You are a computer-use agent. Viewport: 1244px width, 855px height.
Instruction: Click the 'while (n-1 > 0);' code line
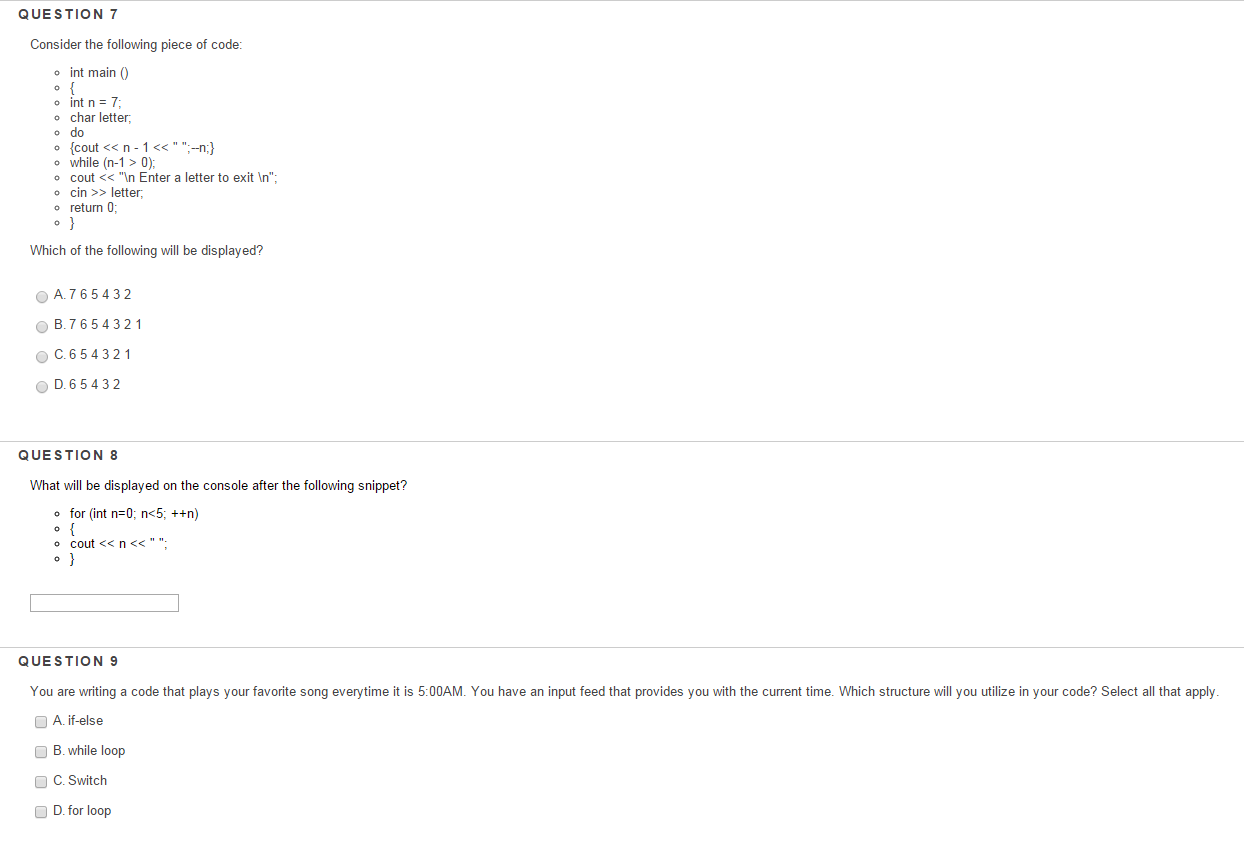coord(112,162)
